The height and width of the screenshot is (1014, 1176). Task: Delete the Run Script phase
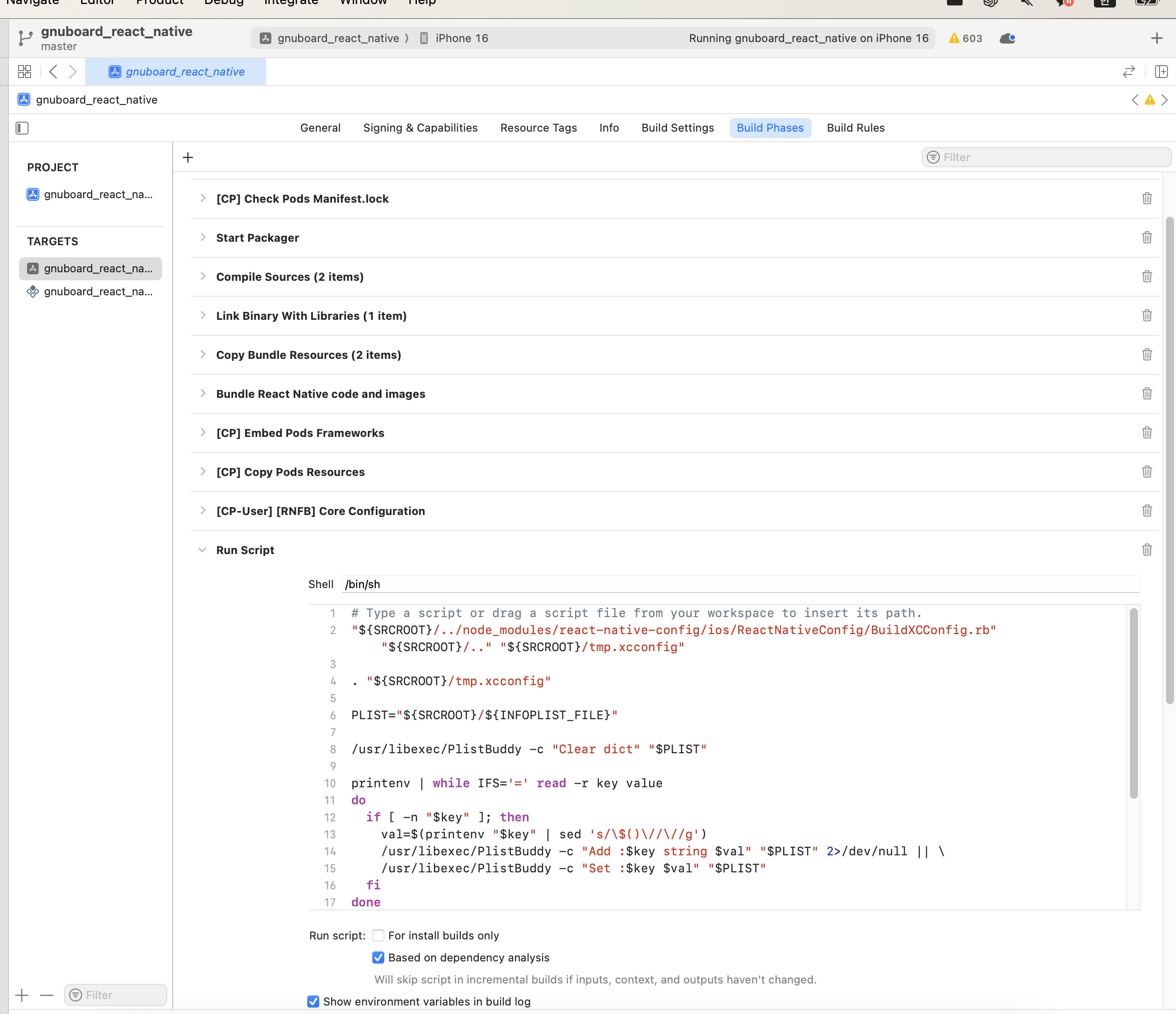tap(1146, 550)
